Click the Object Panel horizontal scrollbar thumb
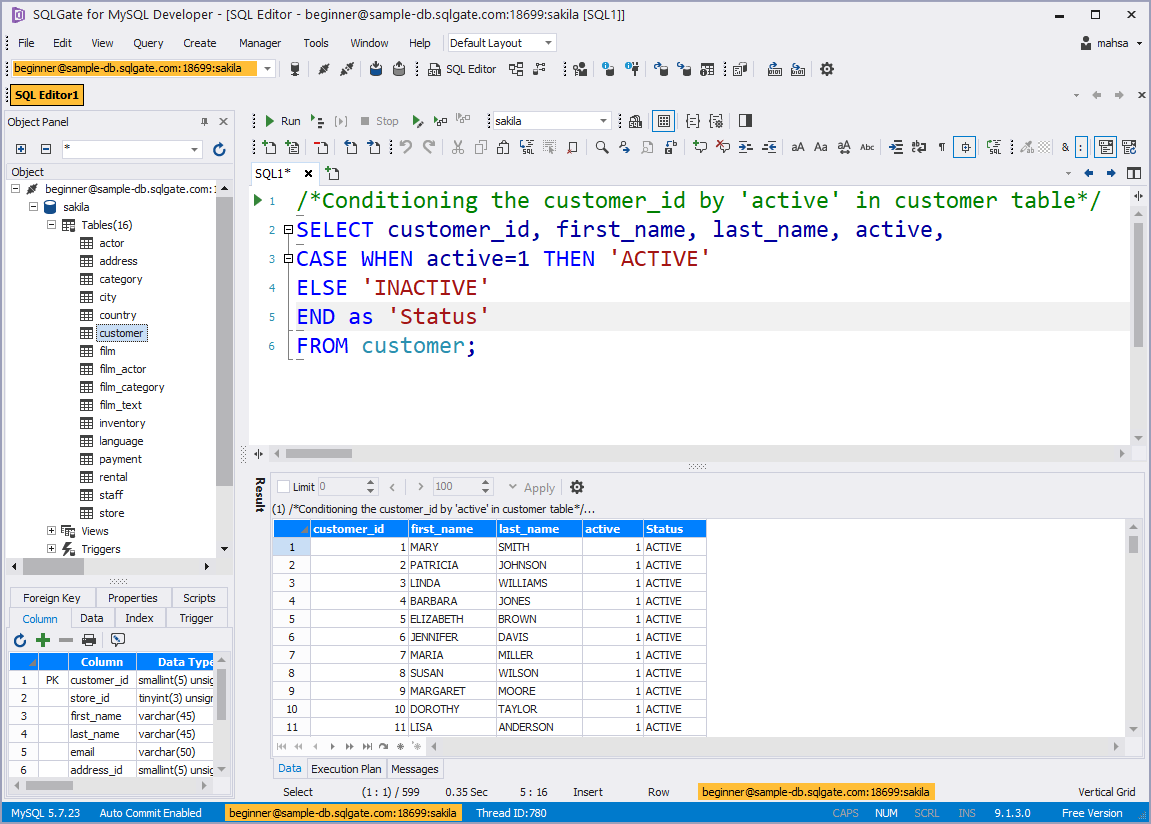 (54, 566)
